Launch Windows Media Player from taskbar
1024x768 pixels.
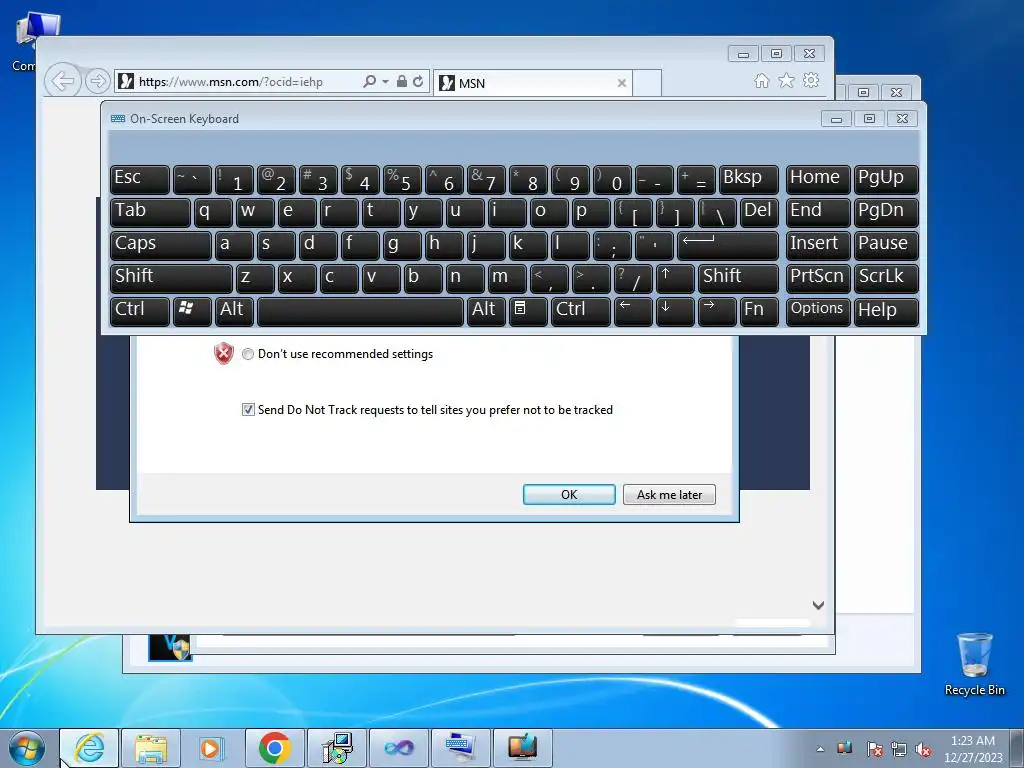212,748
